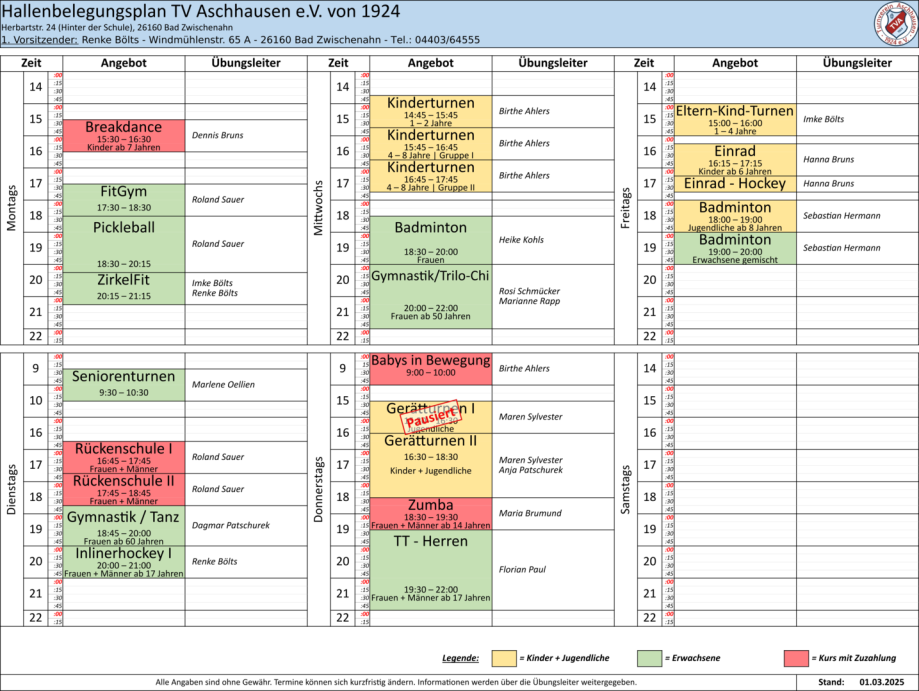Pick the green Erwachsene legend swatch

[649, 658]
